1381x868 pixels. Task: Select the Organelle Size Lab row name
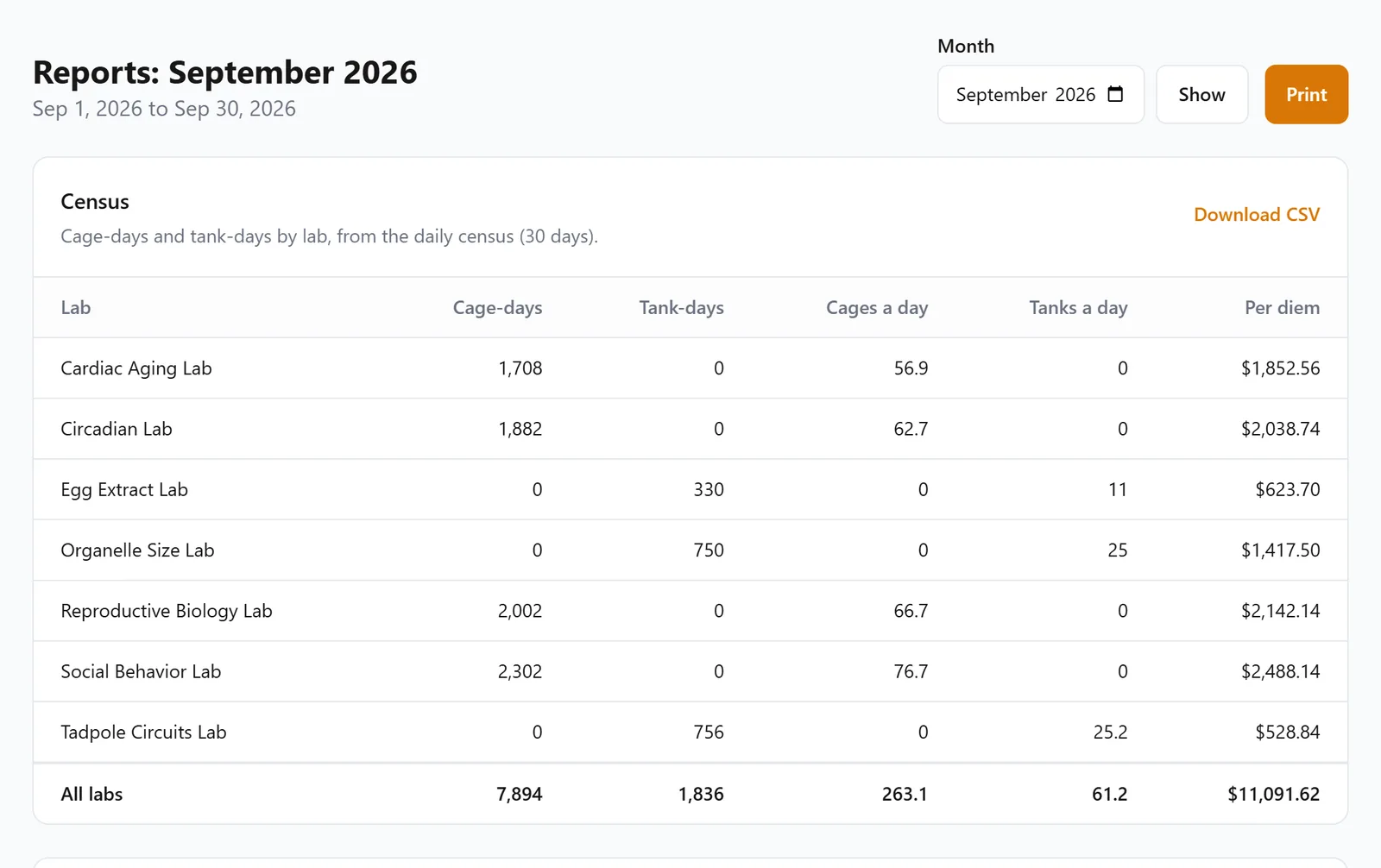click(137, 550)
